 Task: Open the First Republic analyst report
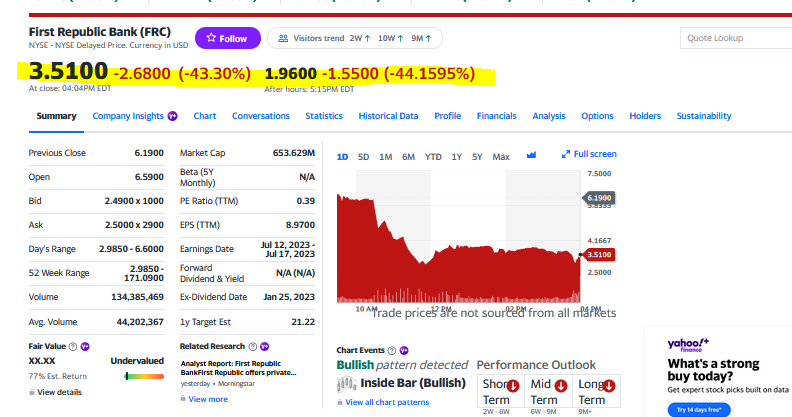[x=238, y=368]
